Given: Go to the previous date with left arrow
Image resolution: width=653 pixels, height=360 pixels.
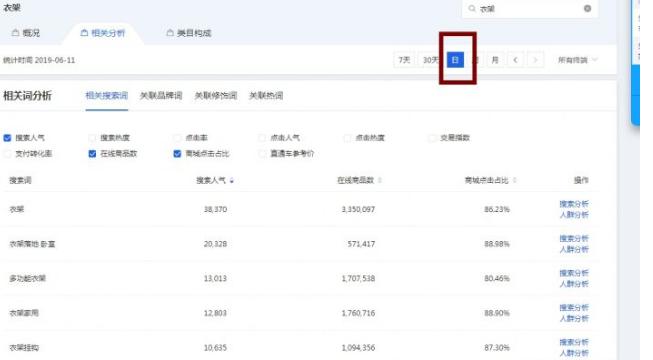Looking at the screenshot, I should pos(515,60).
